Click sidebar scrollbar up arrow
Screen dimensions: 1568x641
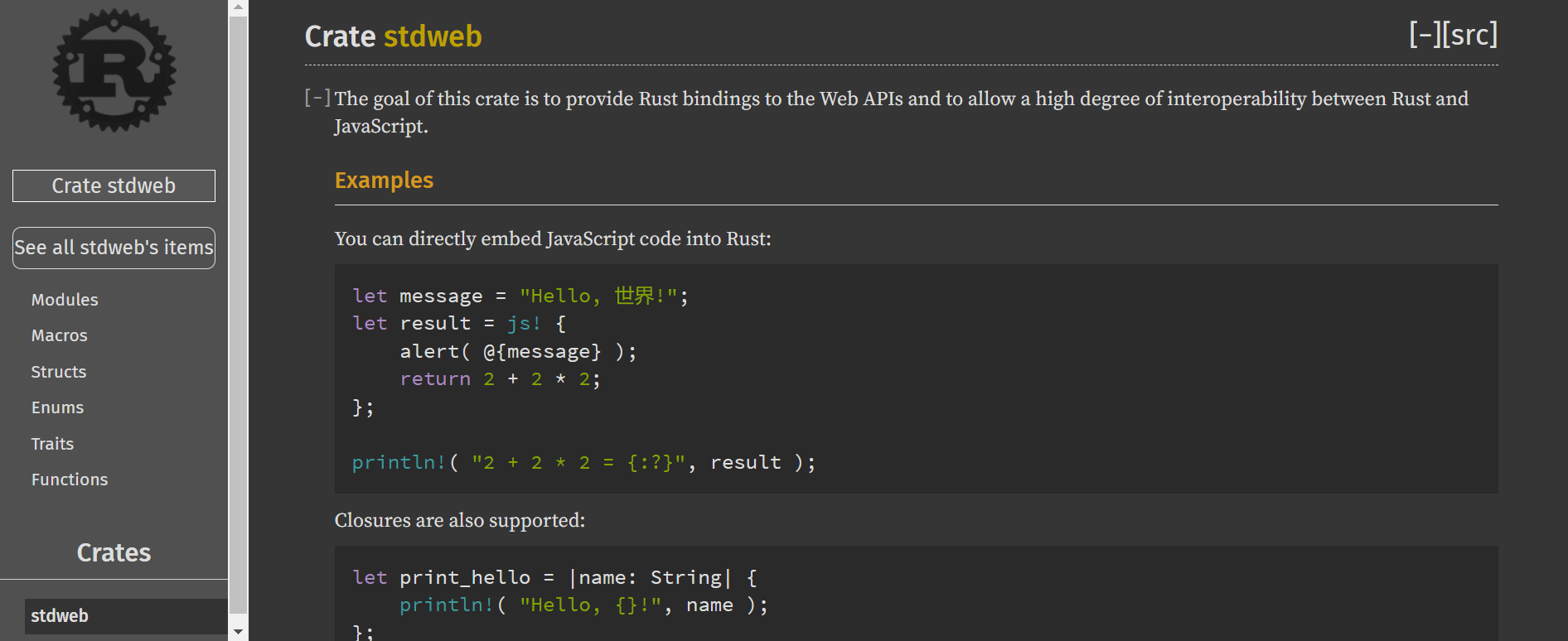click(238, 7)
